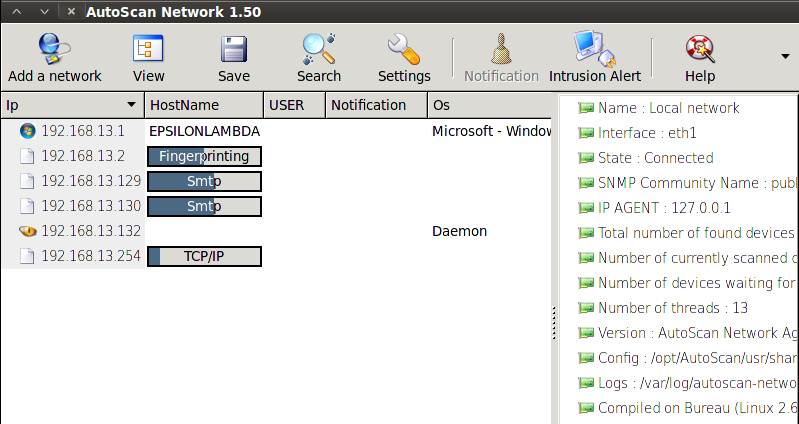The image size is (799, 424).
Task: Open the View toolbar icon
Action: (148, 50)
